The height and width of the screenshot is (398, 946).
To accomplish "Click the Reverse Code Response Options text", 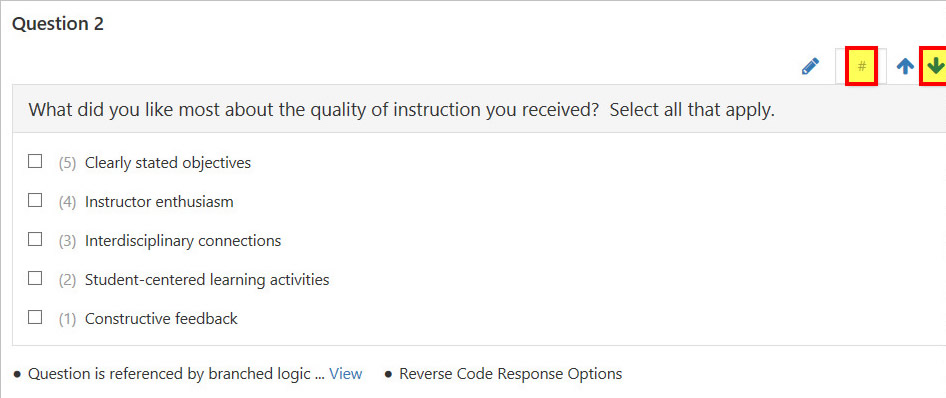I will pyautogui.click(x=510, y=374).
